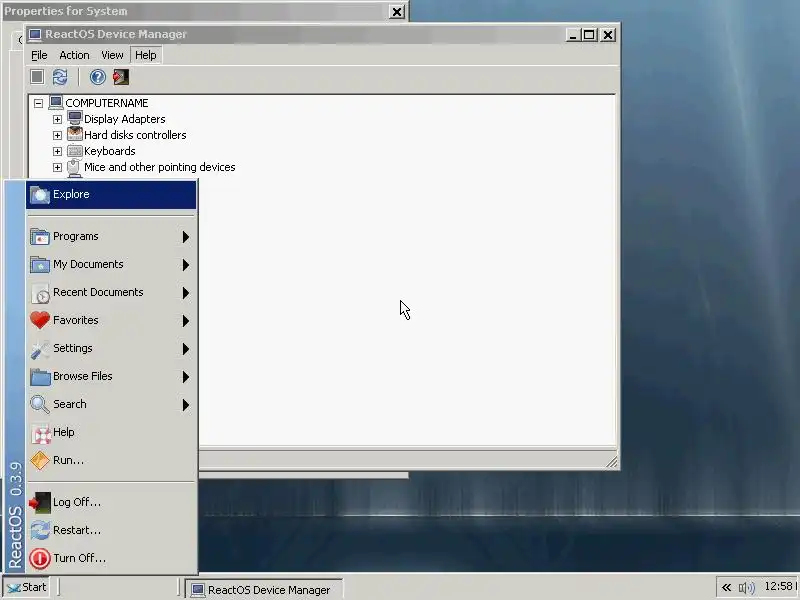Show hidden tray icons with the chevron

727,588
